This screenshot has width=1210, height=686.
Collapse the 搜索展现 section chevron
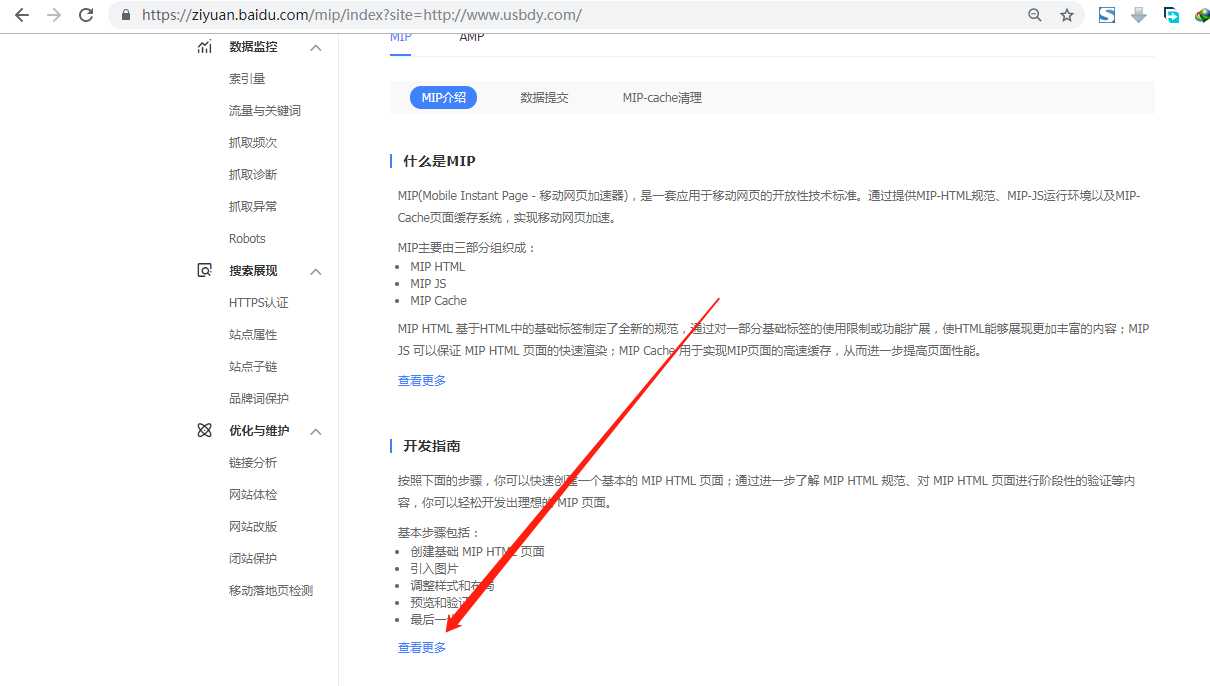[x=316, y=272]
